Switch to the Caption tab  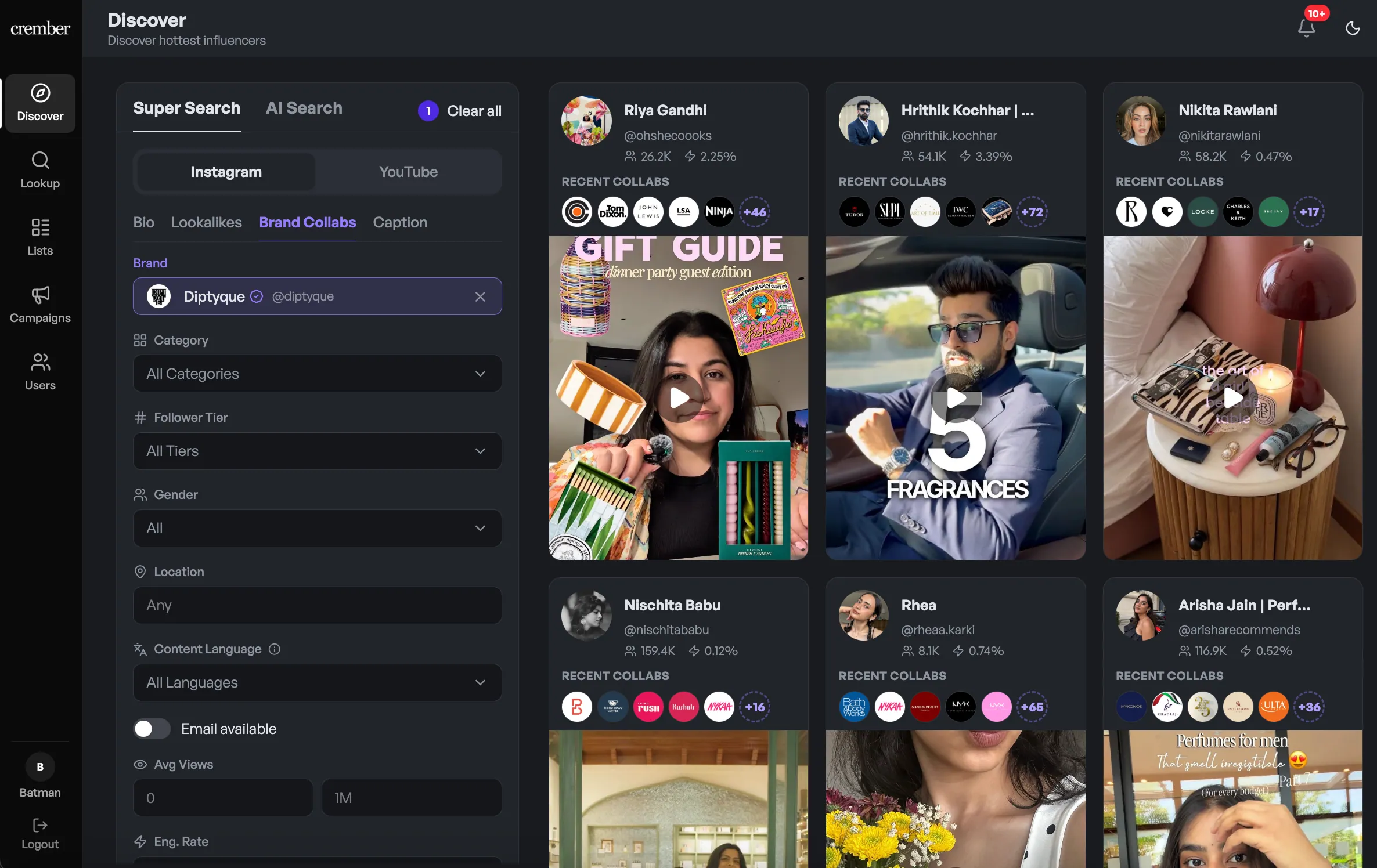[x=400, y=222]
